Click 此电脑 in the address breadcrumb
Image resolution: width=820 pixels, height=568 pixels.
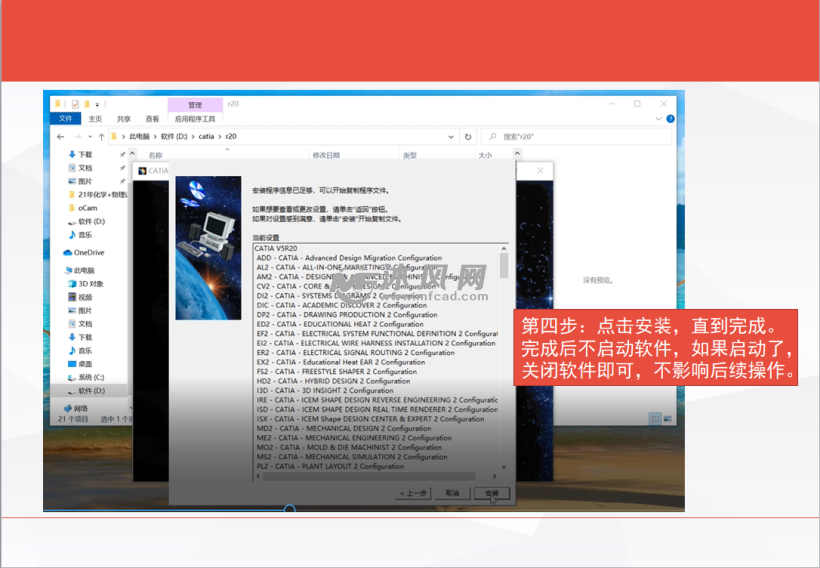click(139, 137)
